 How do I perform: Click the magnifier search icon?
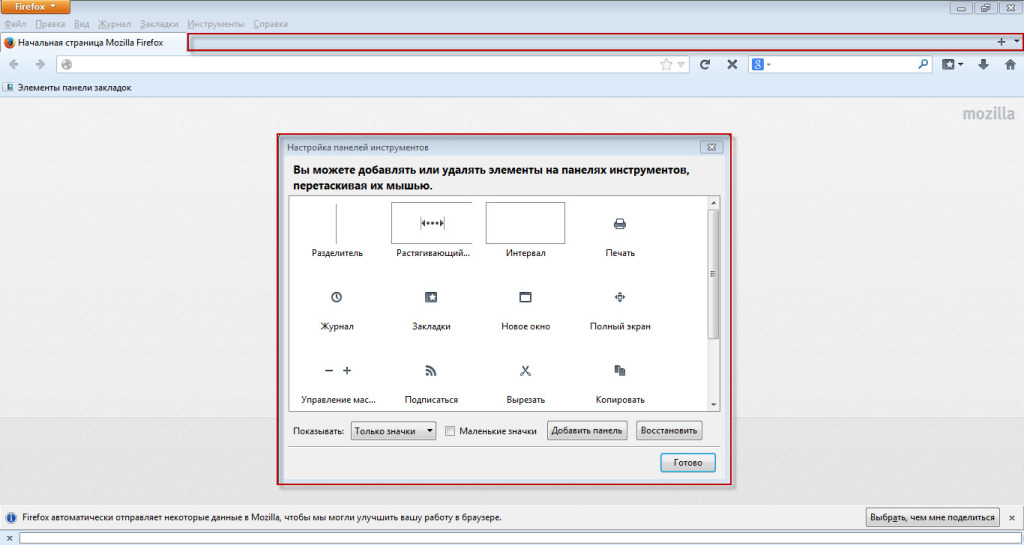pyautogui.click(x=923, y=64)
